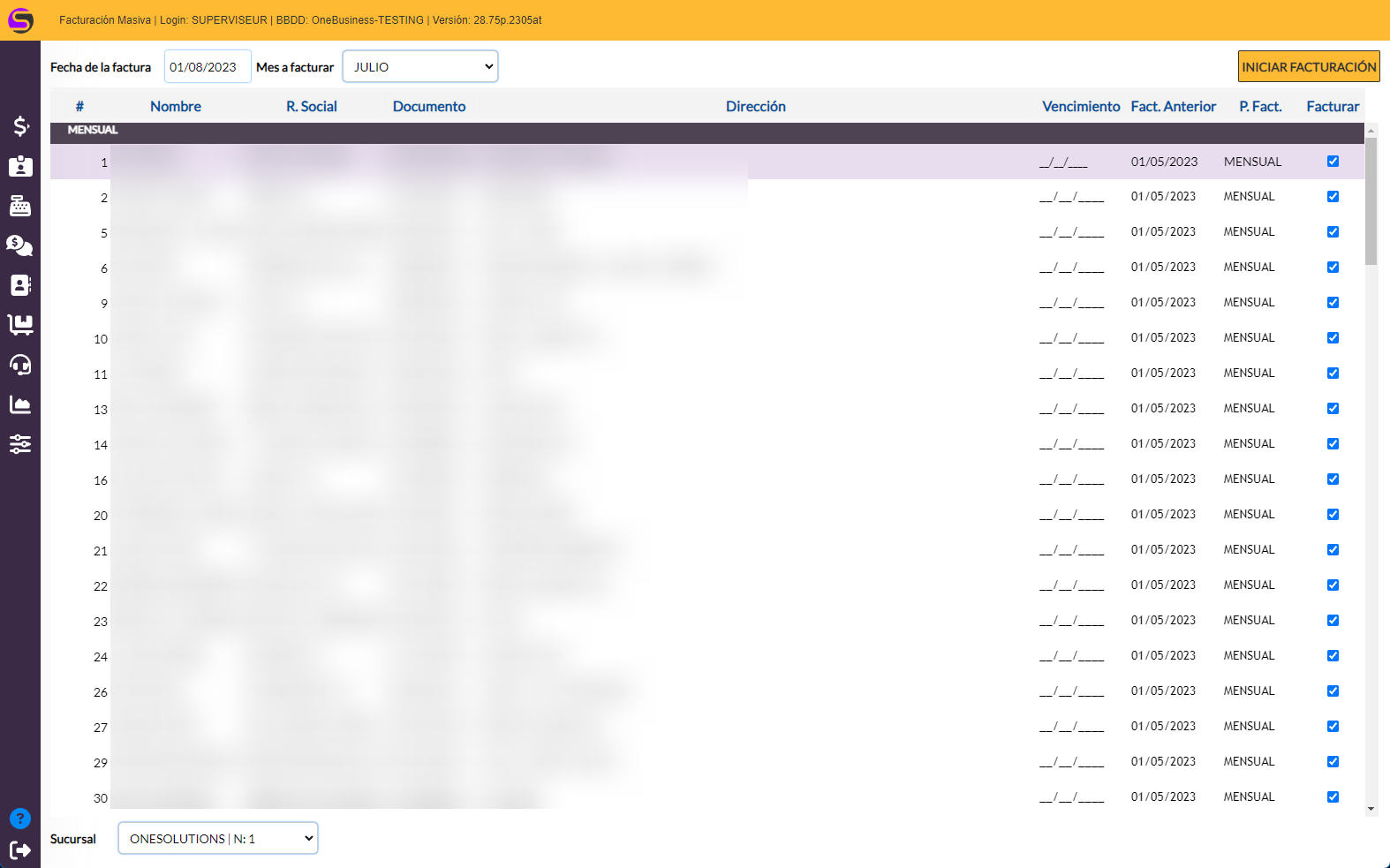
Task: Click the dollar chat bubbles icon
Action: point(20,245)
